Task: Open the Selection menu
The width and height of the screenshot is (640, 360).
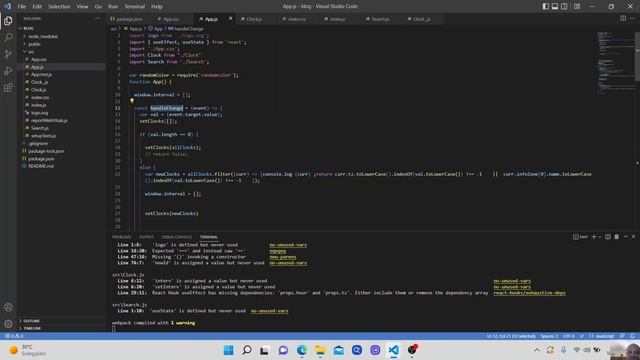Action: [59, 6]
